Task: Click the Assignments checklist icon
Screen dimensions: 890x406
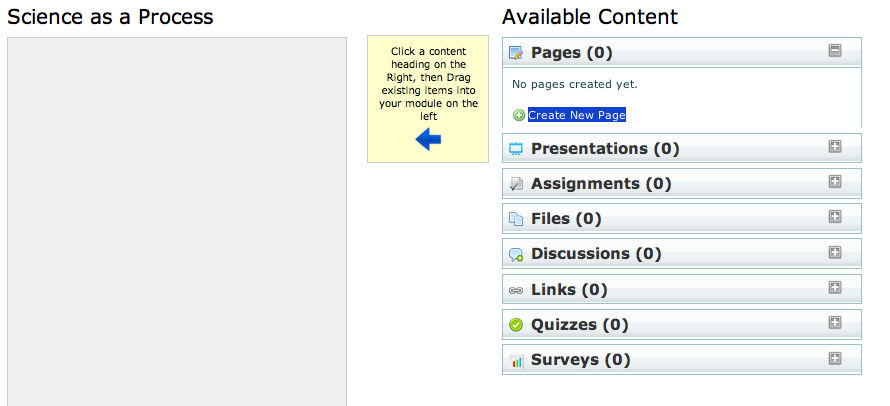Action: click(516, 184)
